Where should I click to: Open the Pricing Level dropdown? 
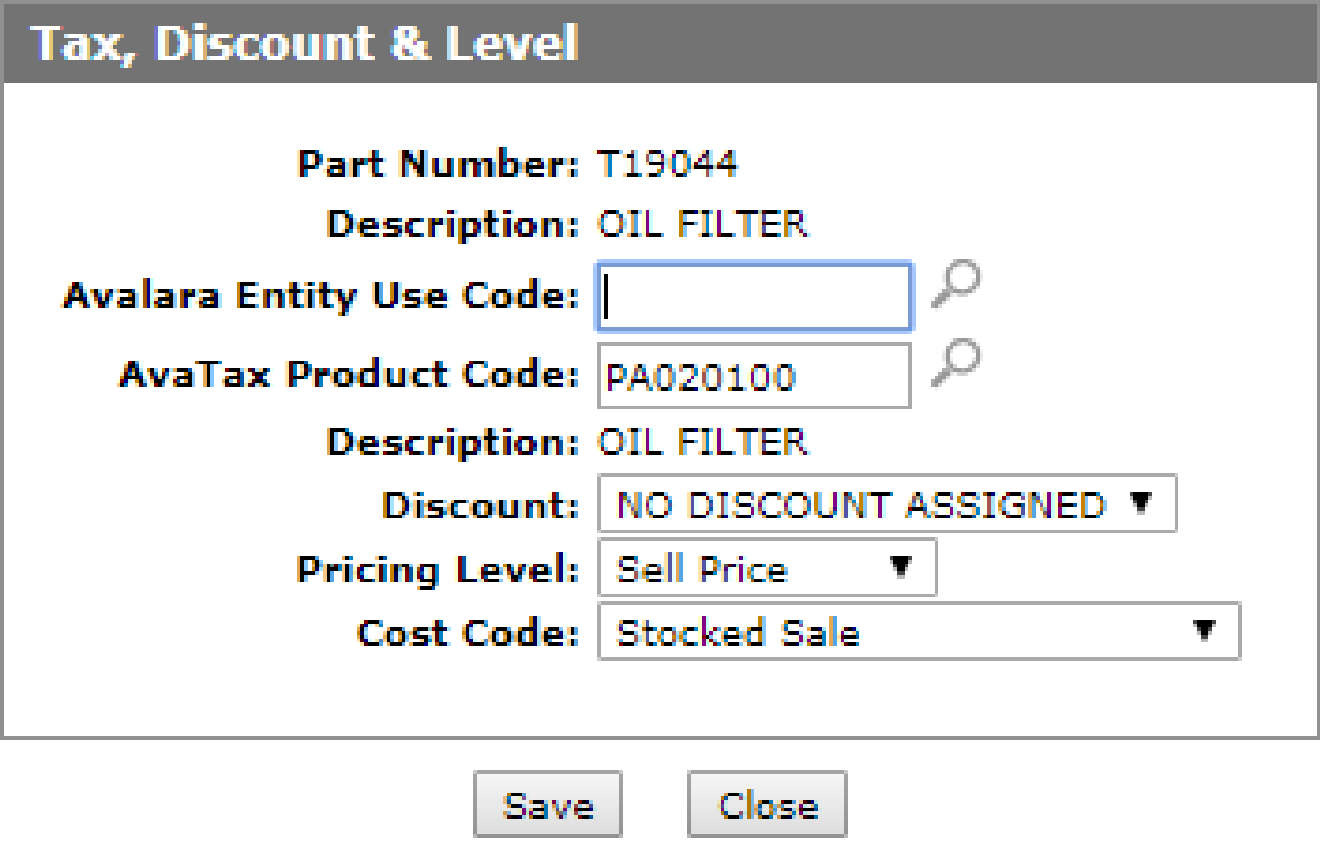[767, 568]
